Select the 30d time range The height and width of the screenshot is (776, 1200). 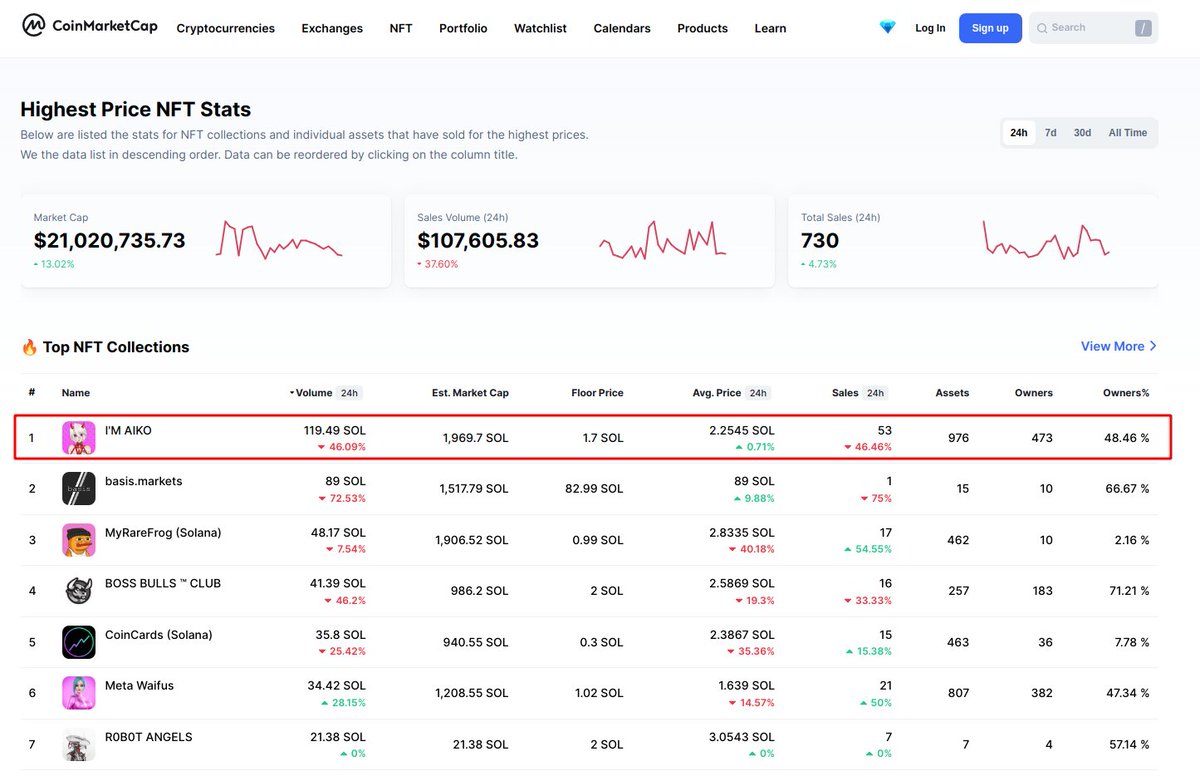1083,133
